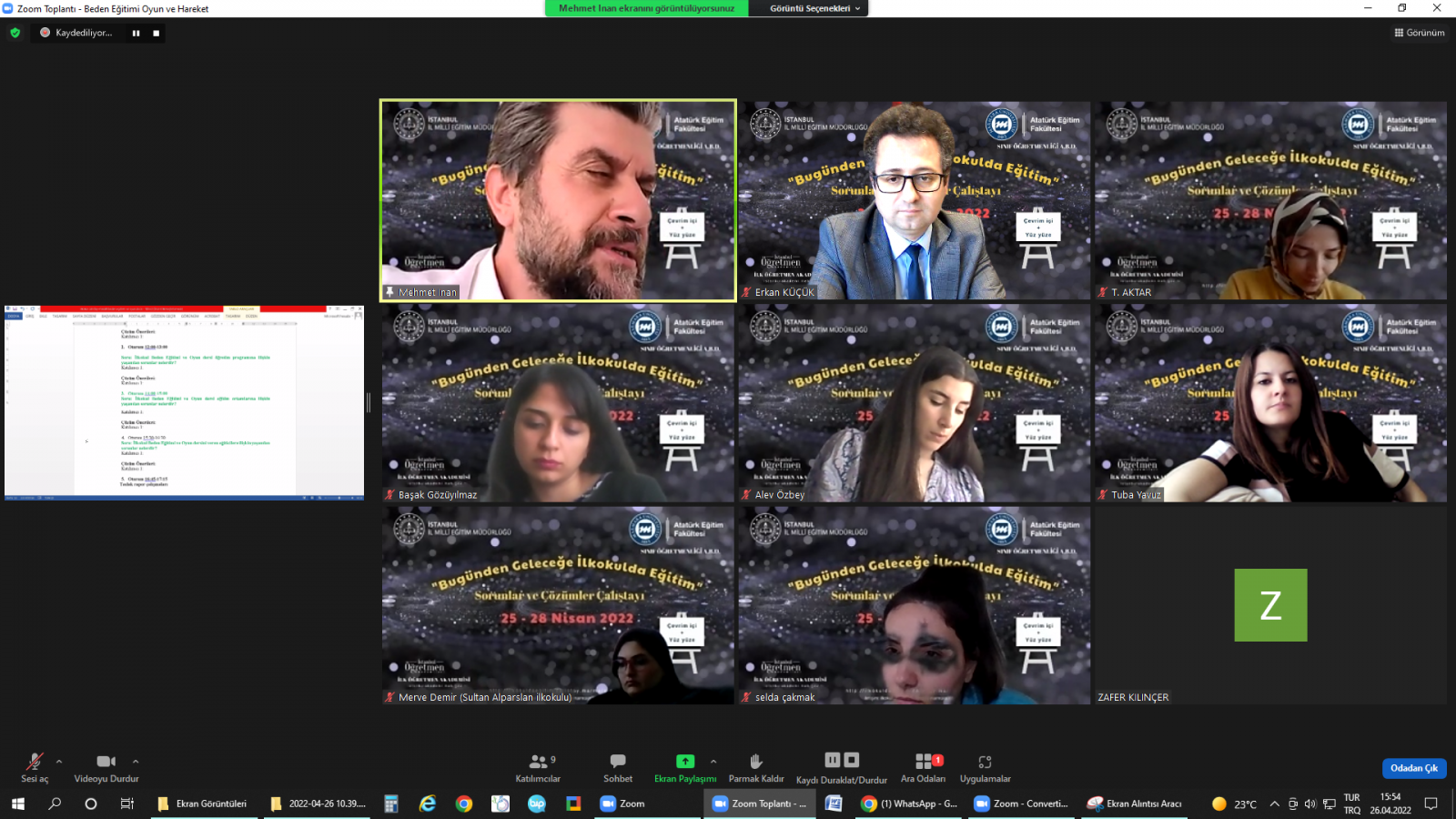Select Erkan KÜÇÜK video tile
This screenshot has height=819, width=1456.
tap(914, 200)
